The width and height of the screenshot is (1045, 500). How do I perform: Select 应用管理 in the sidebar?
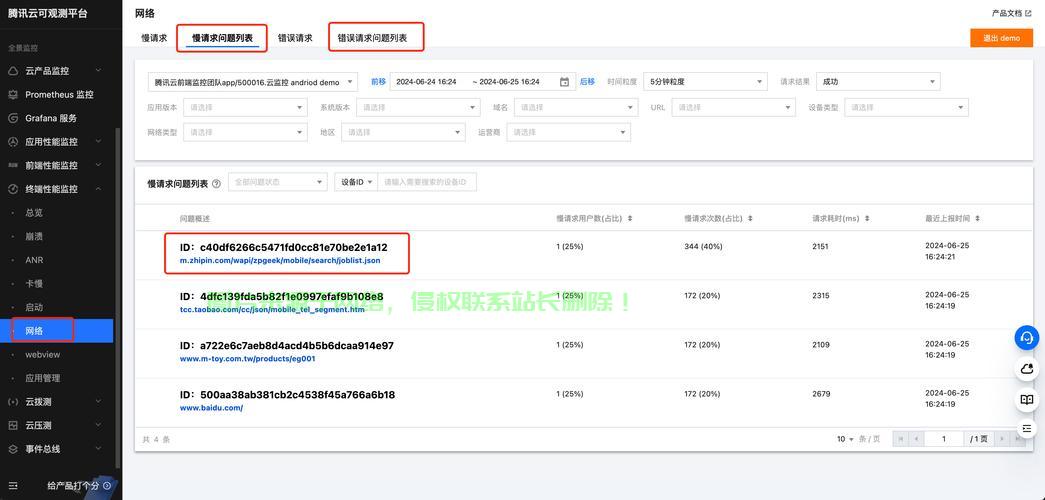pos(43,378)
